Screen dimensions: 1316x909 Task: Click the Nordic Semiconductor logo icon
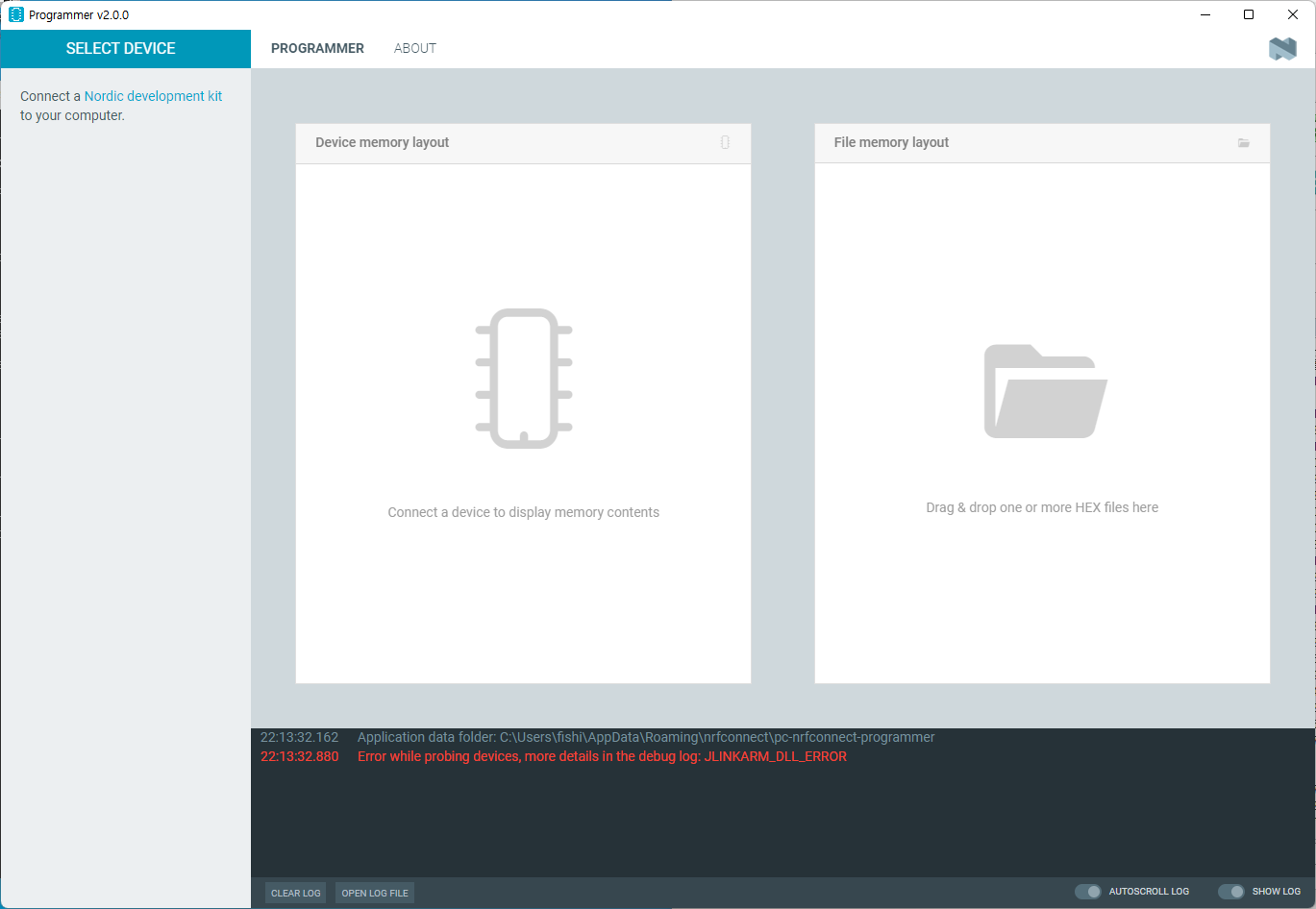coord(1282,48)
